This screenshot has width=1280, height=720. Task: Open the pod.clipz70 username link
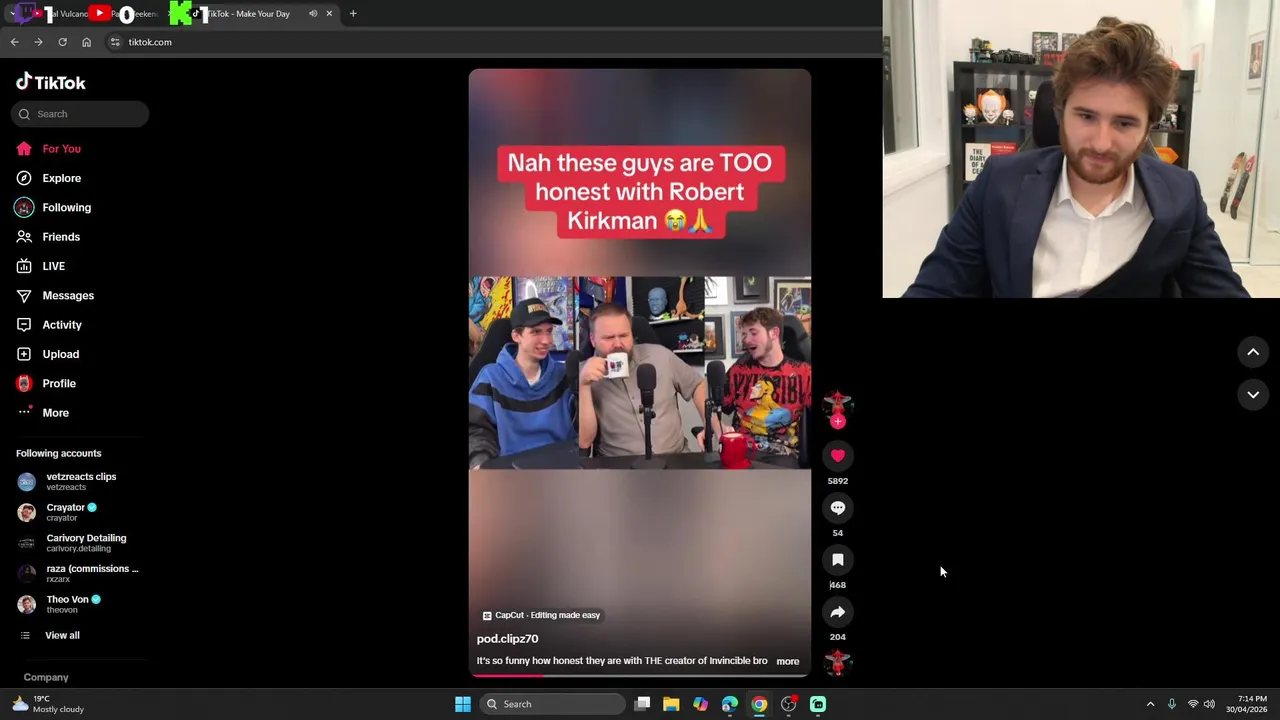tap(507, 639)
